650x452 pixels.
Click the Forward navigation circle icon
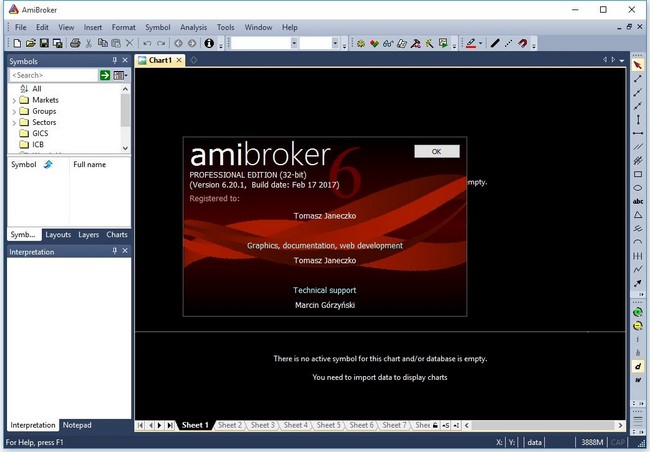[192, 43]
